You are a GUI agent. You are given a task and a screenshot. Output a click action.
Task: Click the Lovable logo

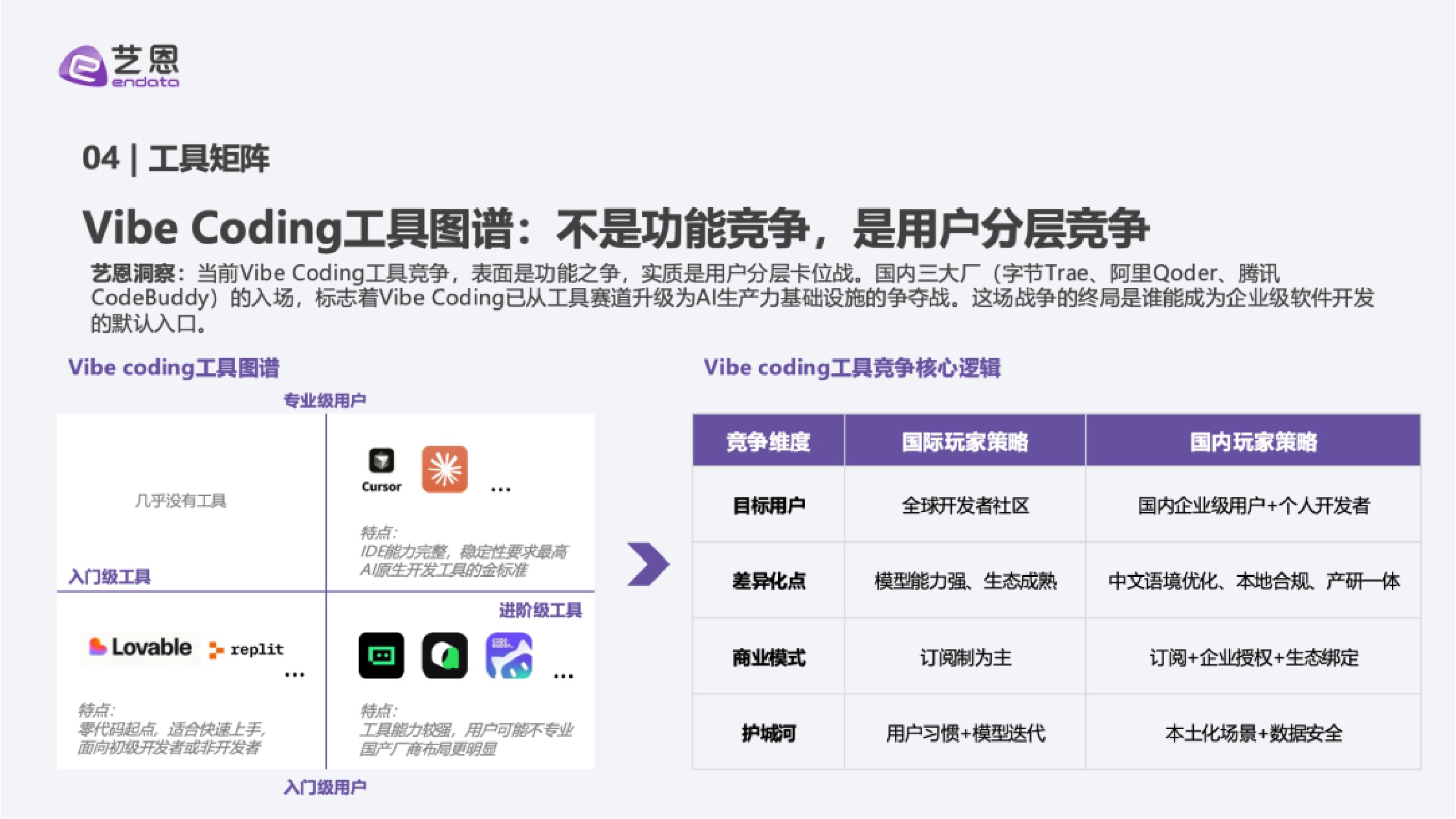[140, 647]
